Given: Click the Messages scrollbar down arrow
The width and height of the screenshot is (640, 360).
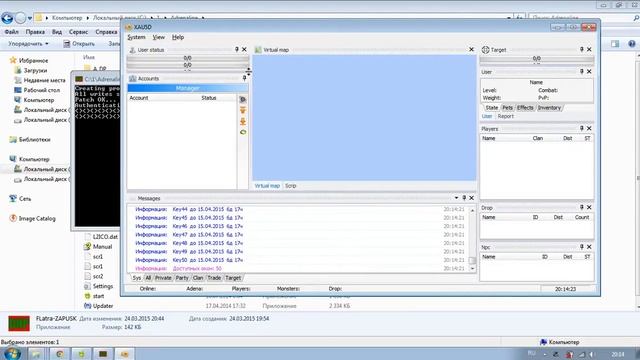Looking at the screenshot, I should click(472, 269).
